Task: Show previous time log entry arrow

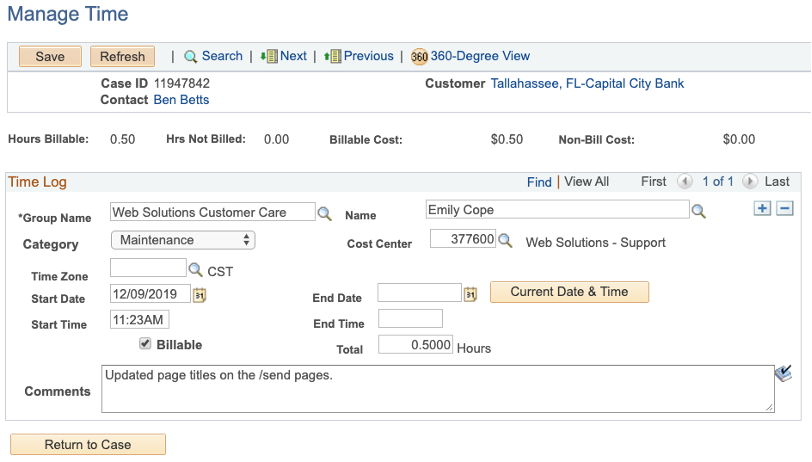Action: (685, 182)
